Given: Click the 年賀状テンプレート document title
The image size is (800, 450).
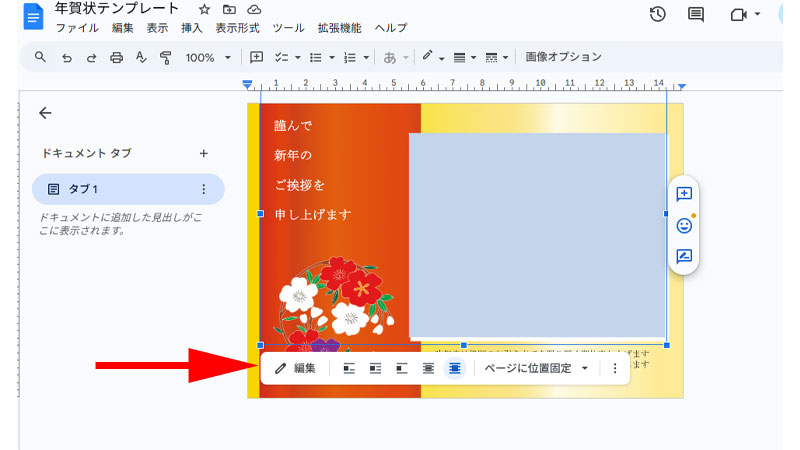Looking at the screenshot, I should 117,9.
